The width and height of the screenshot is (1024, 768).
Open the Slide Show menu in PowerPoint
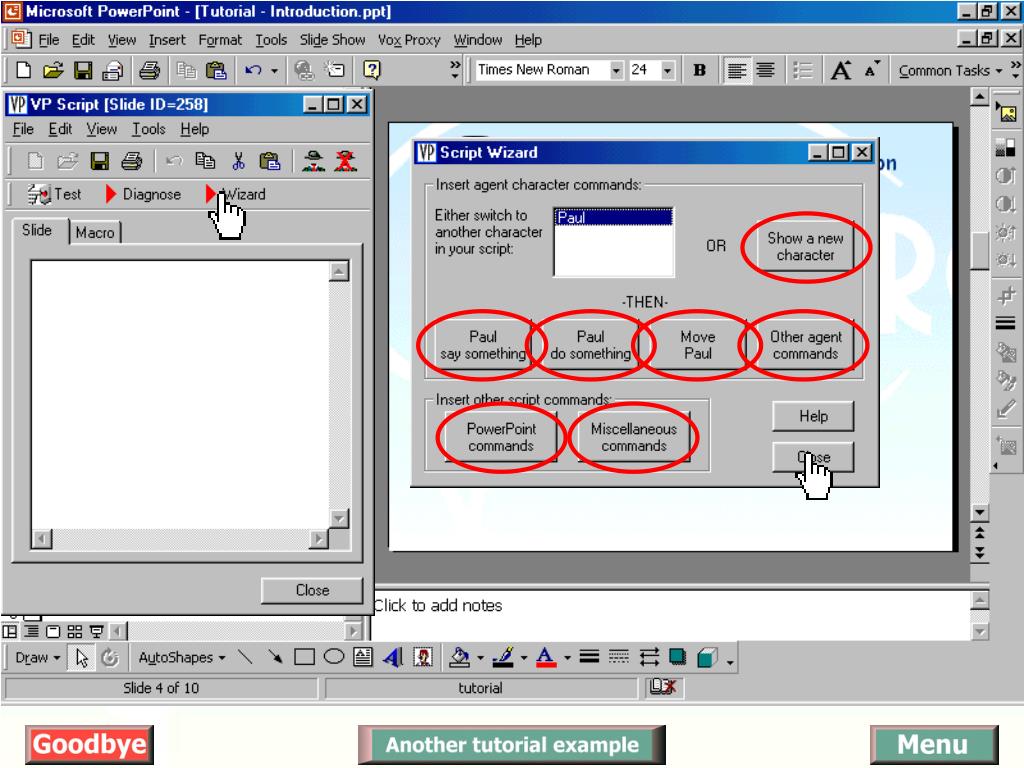click(332, 40)
